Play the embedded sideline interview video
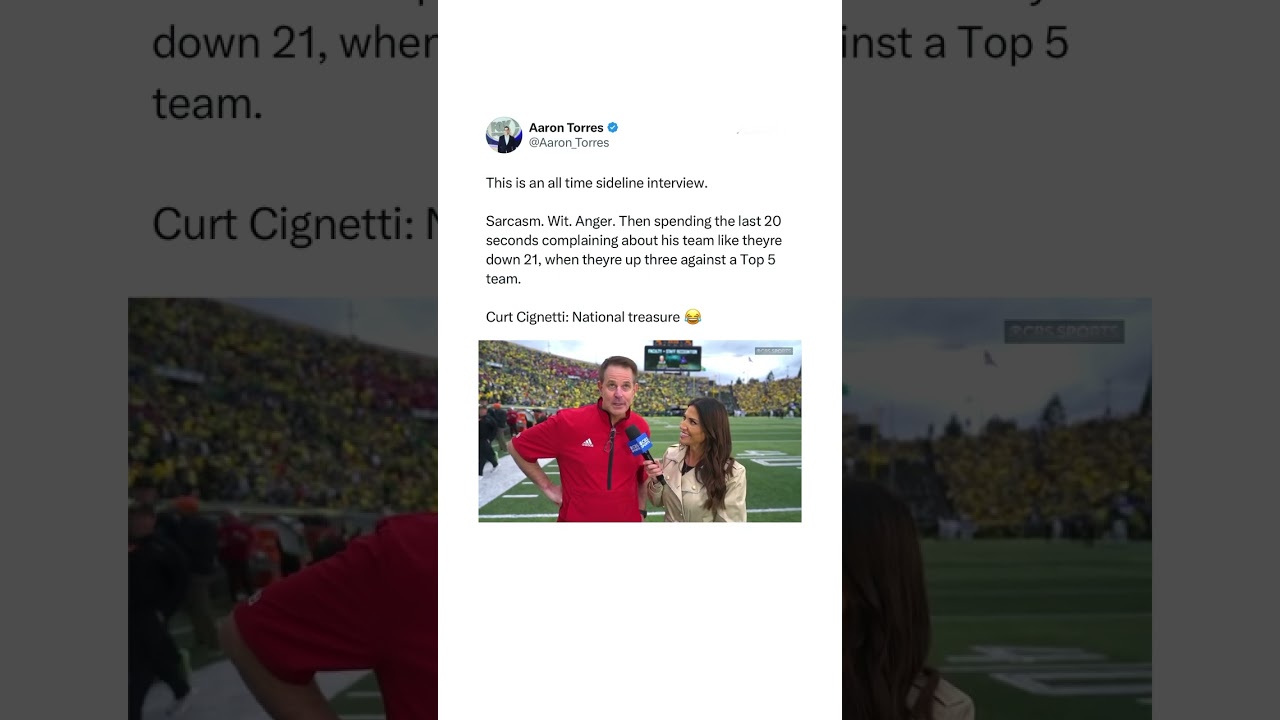Image resolution: width=1280 pixels, height=720 pixels. [x=640, y=431]
